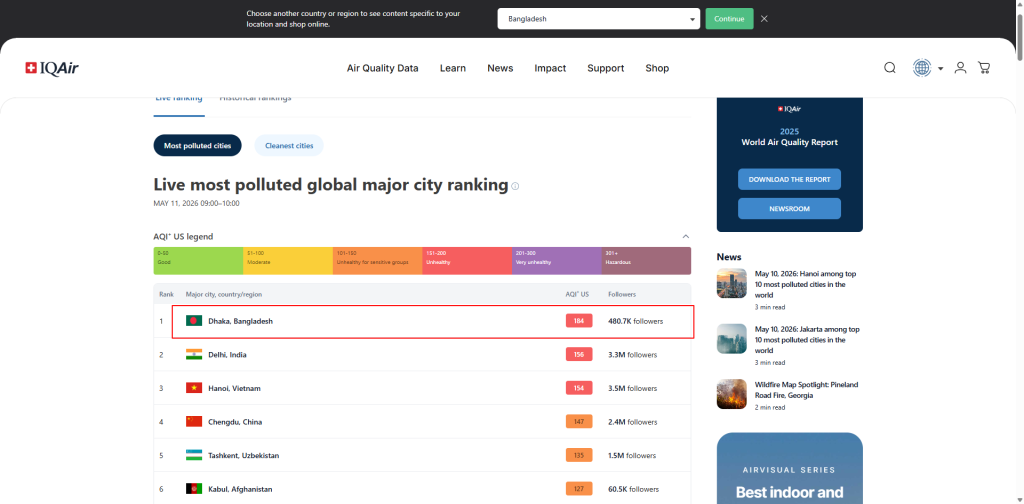The height and width of the screenshot is (504, 1024).
Task: Click AQI badge 135 for Tashkent
Action: (x=579, y=455)
